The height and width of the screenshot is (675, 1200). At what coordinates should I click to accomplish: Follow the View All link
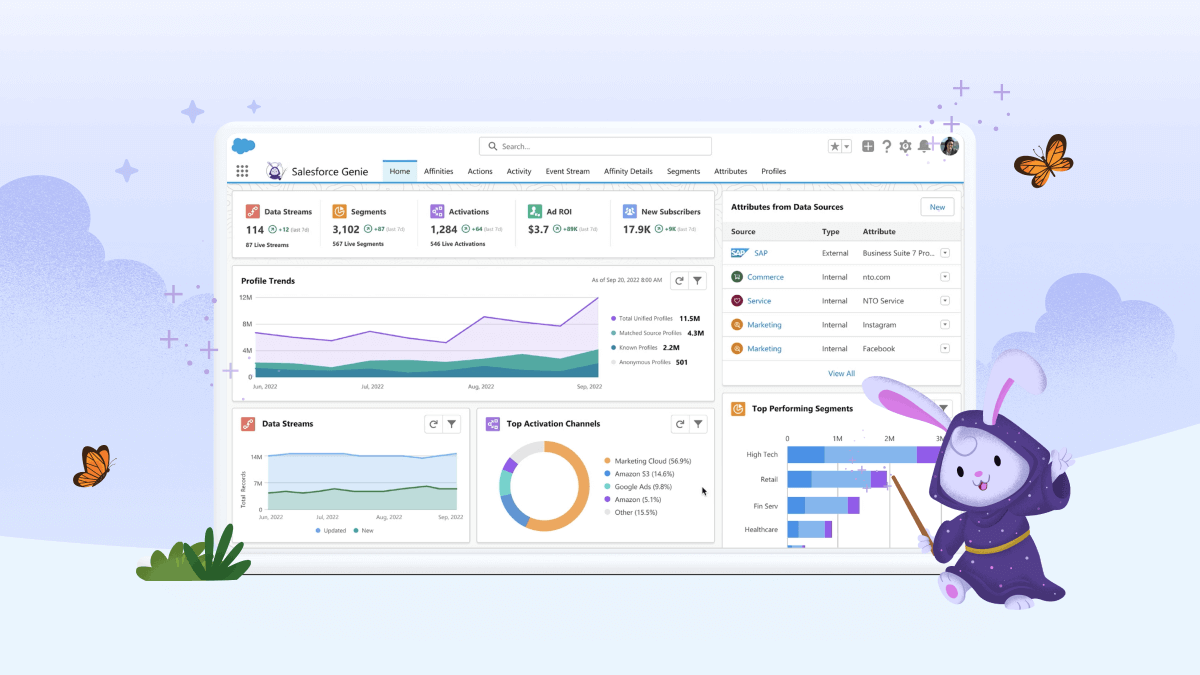coord(841,373)
